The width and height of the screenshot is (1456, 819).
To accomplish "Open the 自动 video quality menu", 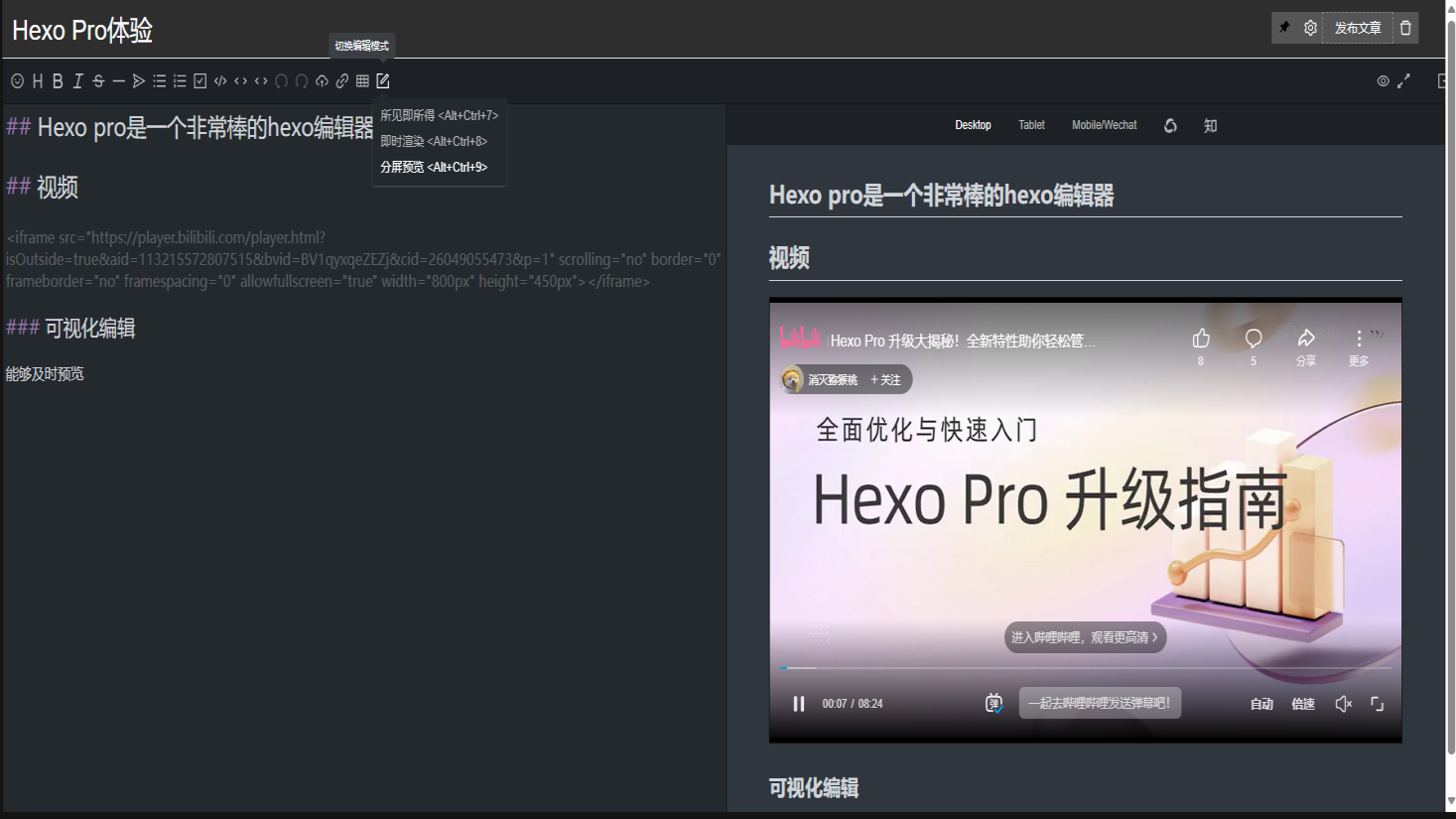I will (x=1261, y=704).
